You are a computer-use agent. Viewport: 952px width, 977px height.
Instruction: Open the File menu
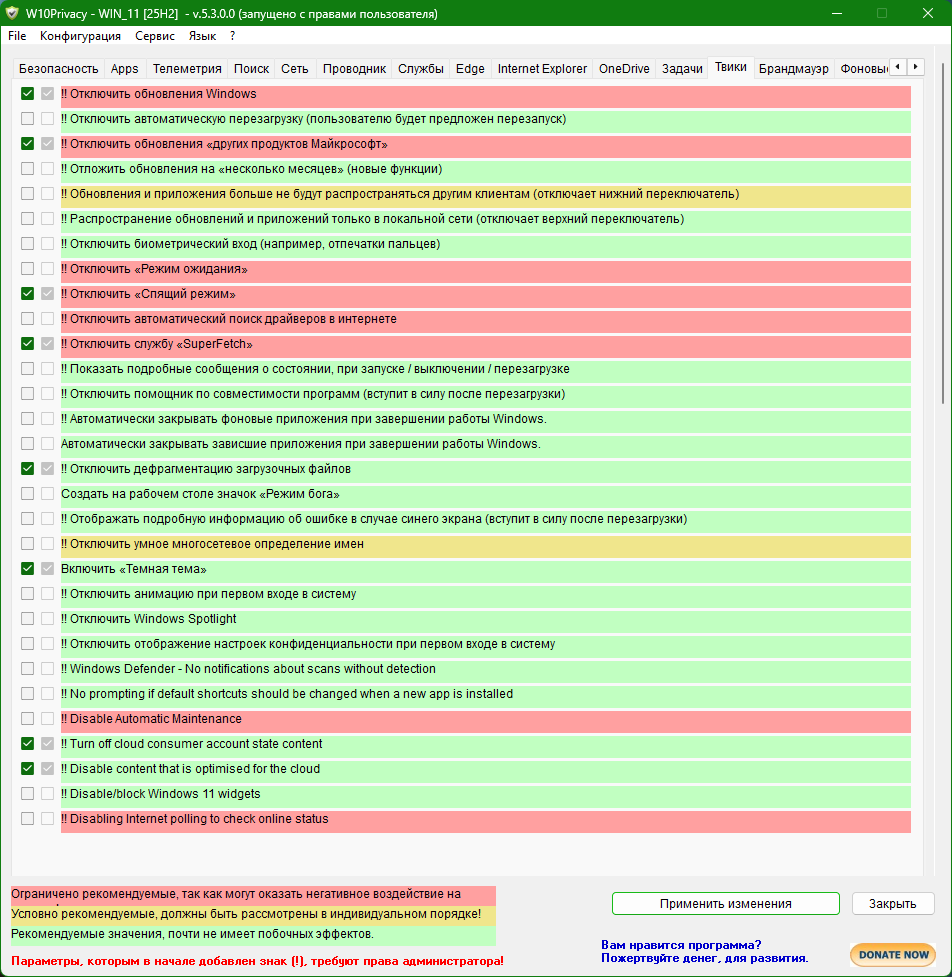(x=17, y=35)
